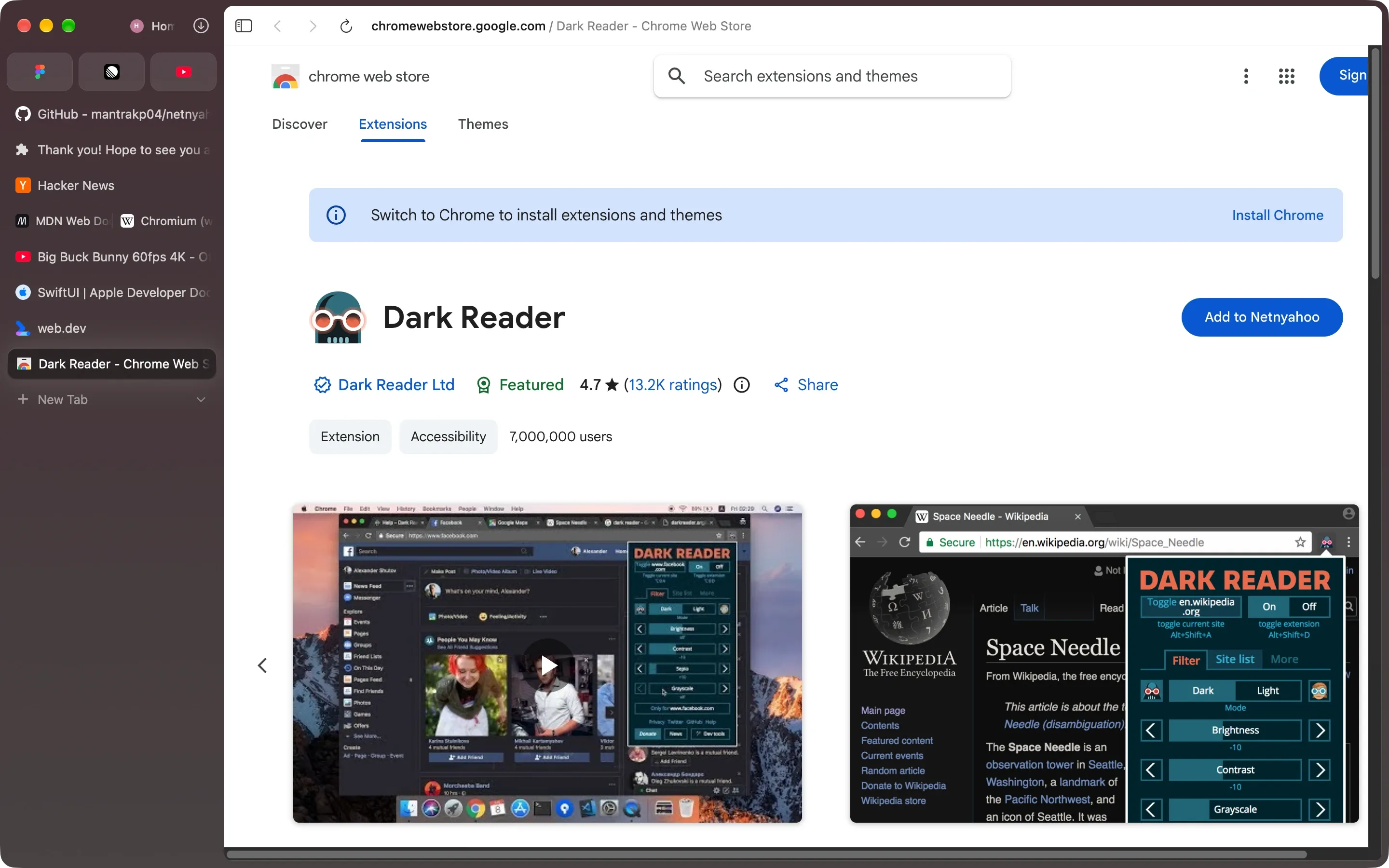
Task: Reload the page with the refresh icon
Action: [346, 26]
